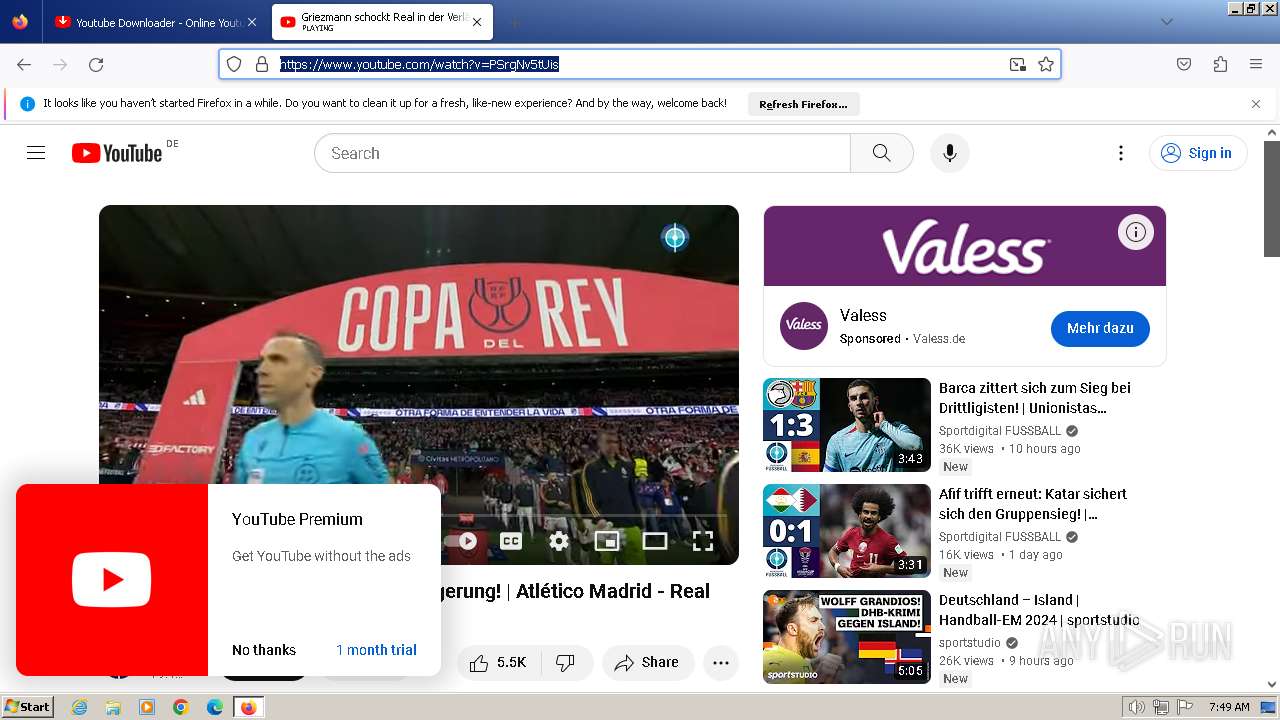Launch Edge from taskbar
The image size is (1280, 720).
pyautogui.click(x=215, y=707)
